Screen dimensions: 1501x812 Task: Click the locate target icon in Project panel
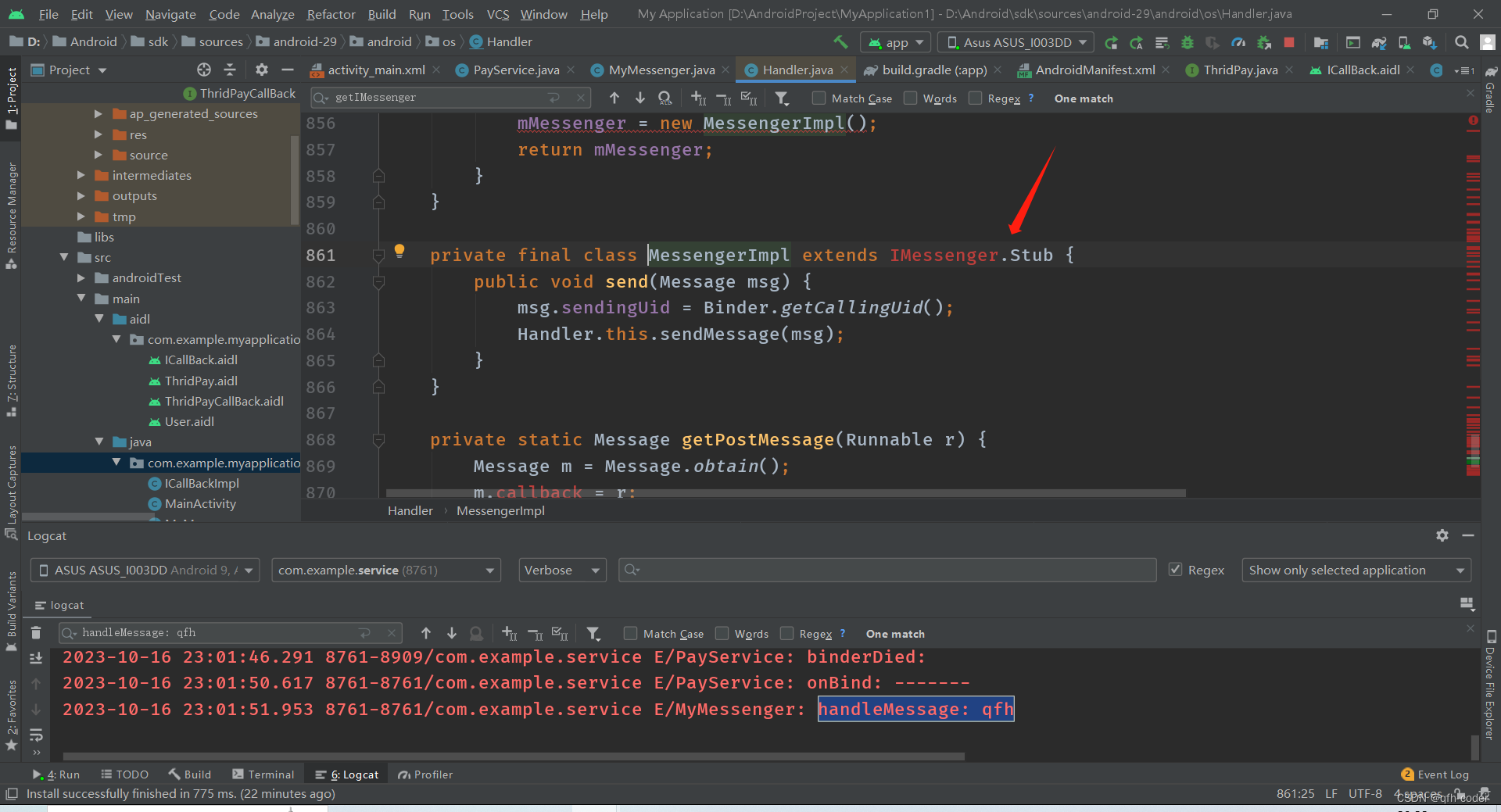pos(204,70)
